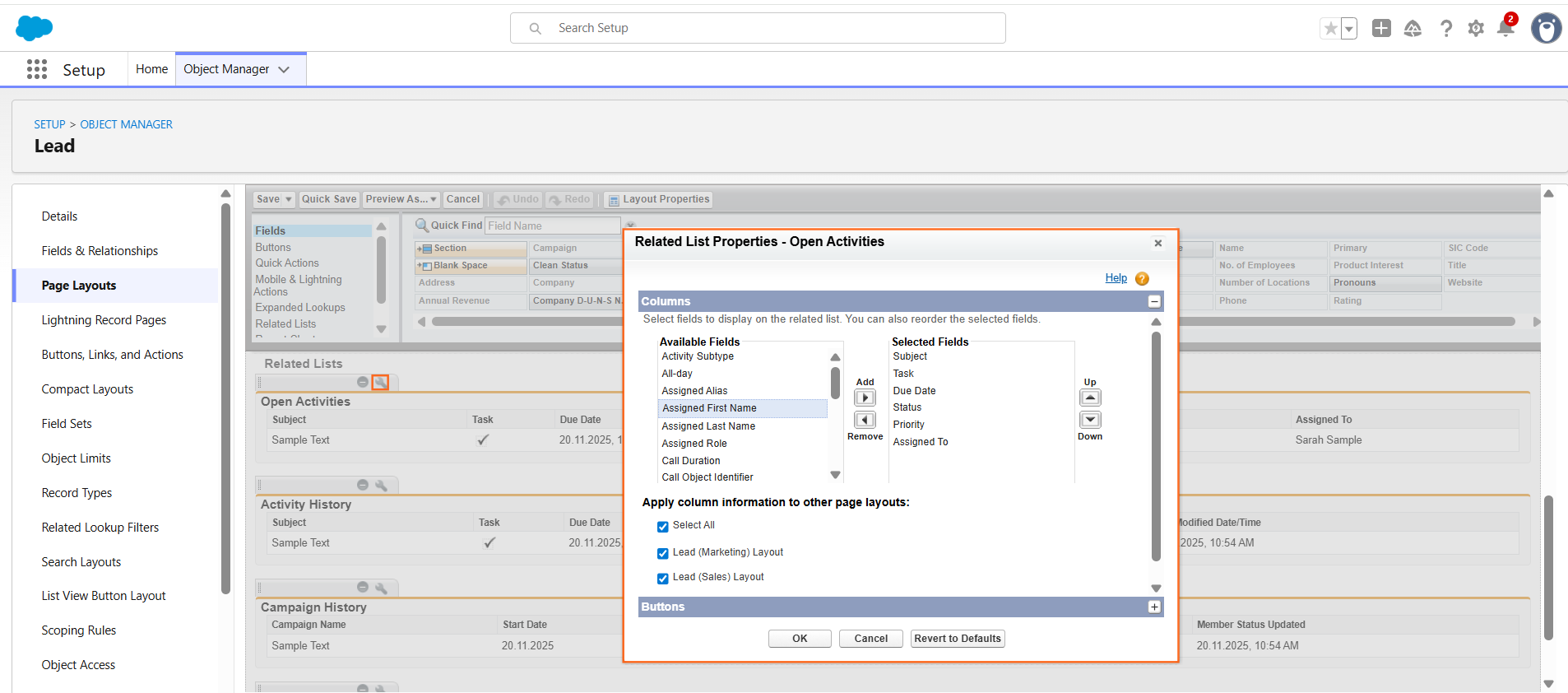
Task: Open the global actions plus icon
Action: coord(1381,28)
